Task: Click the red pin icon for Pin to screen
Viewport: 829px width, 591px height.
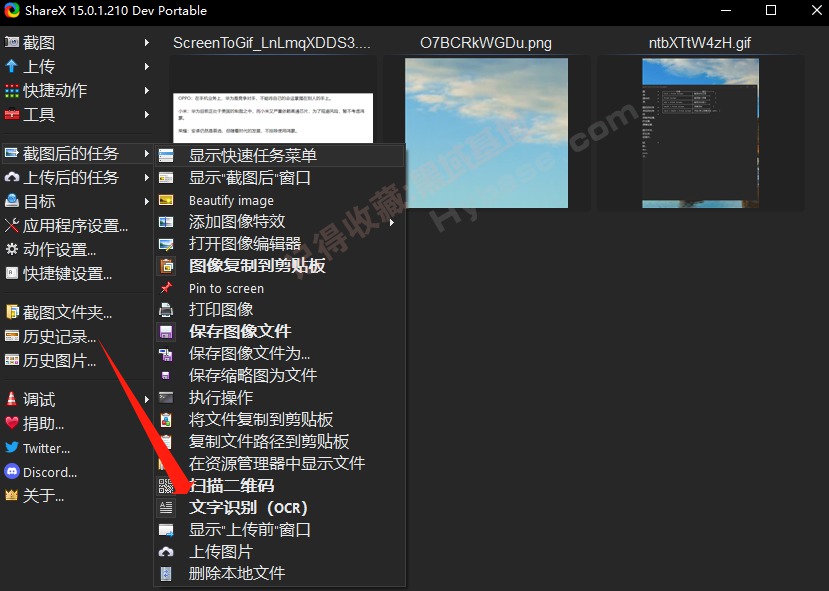Action: tap(166, 288)
